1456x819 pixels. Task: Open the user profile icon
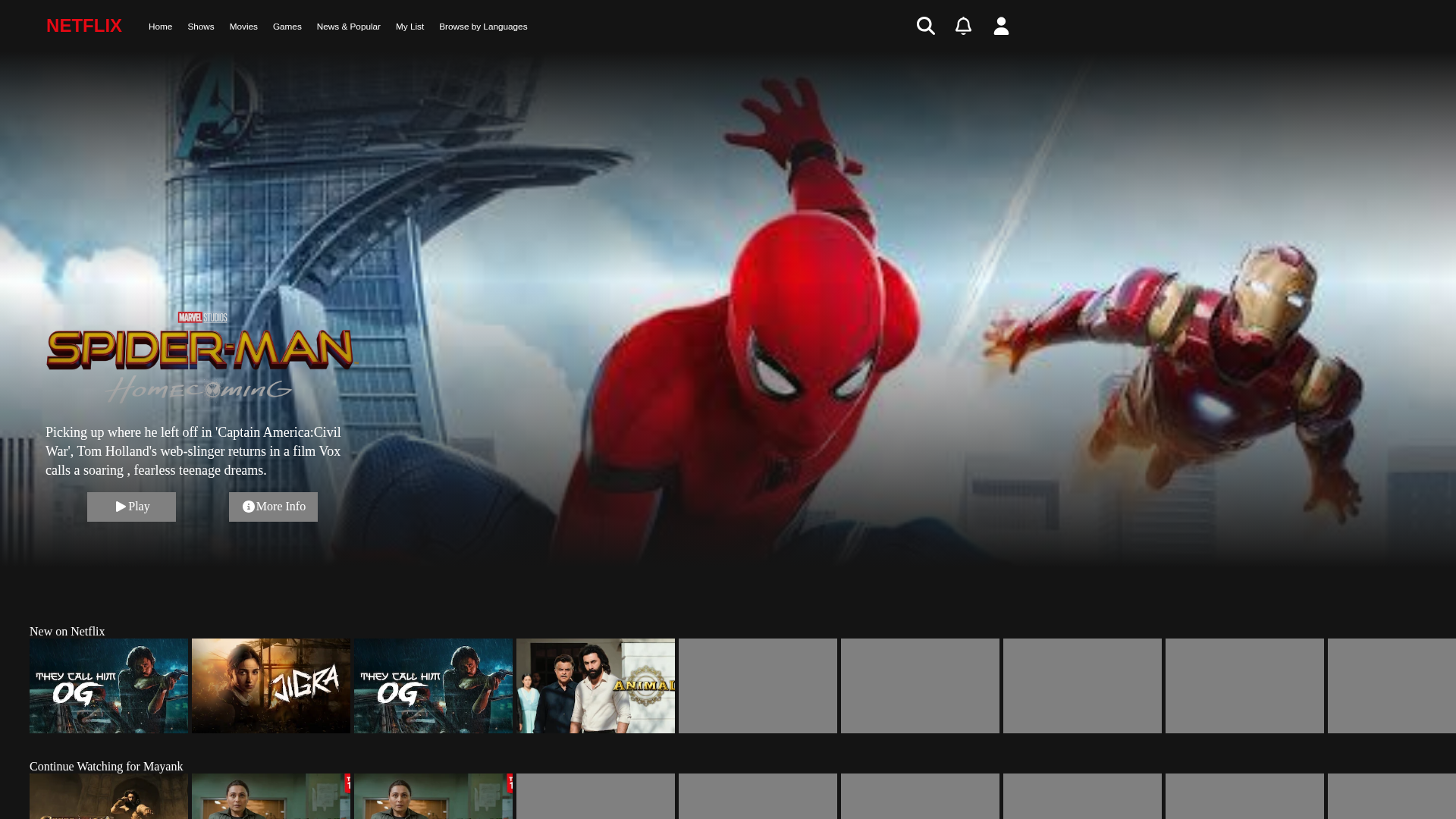(x=1001, y=26)
